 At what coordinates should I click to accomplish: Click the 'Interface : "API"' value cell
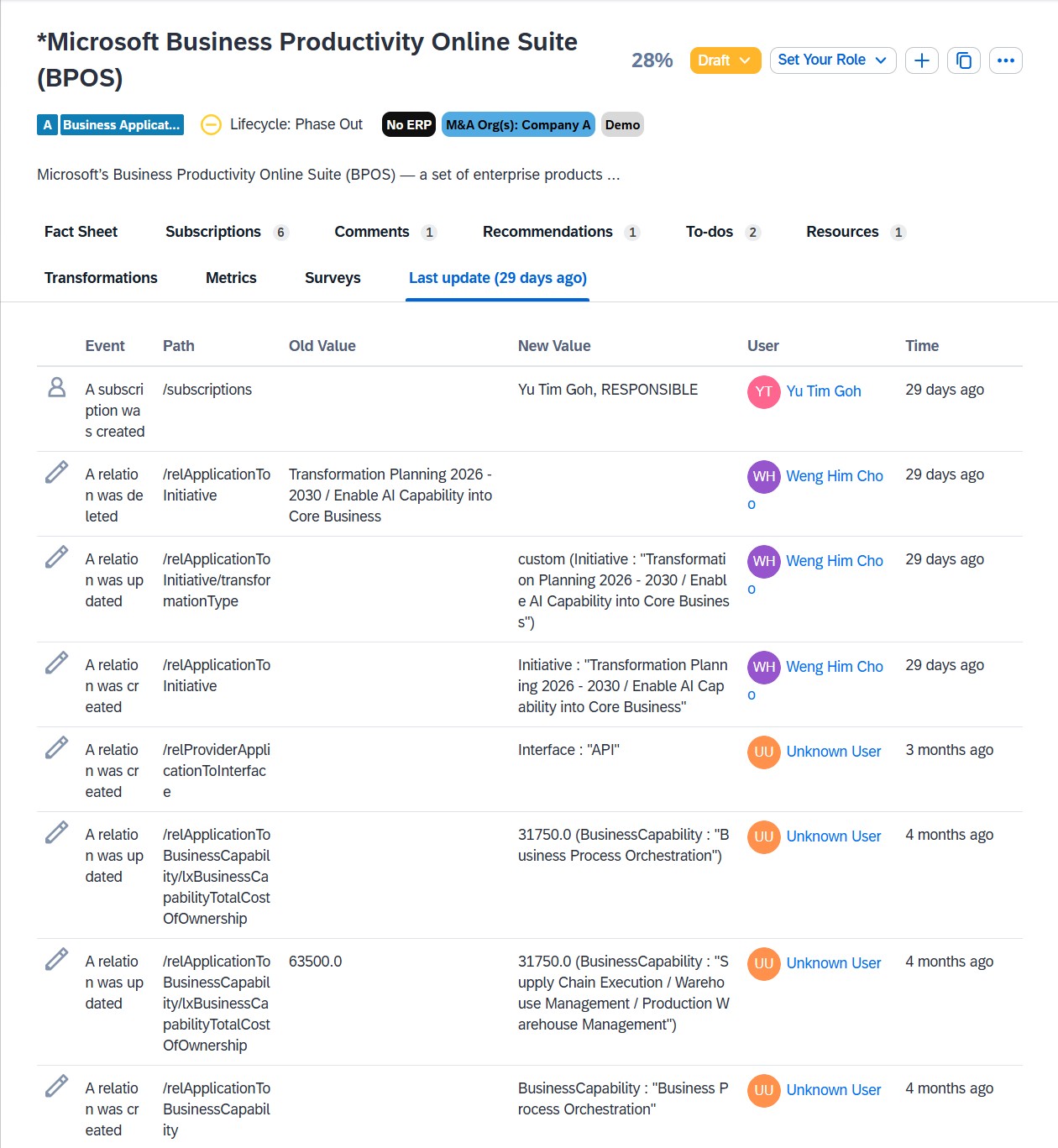(x=568, y=750)
